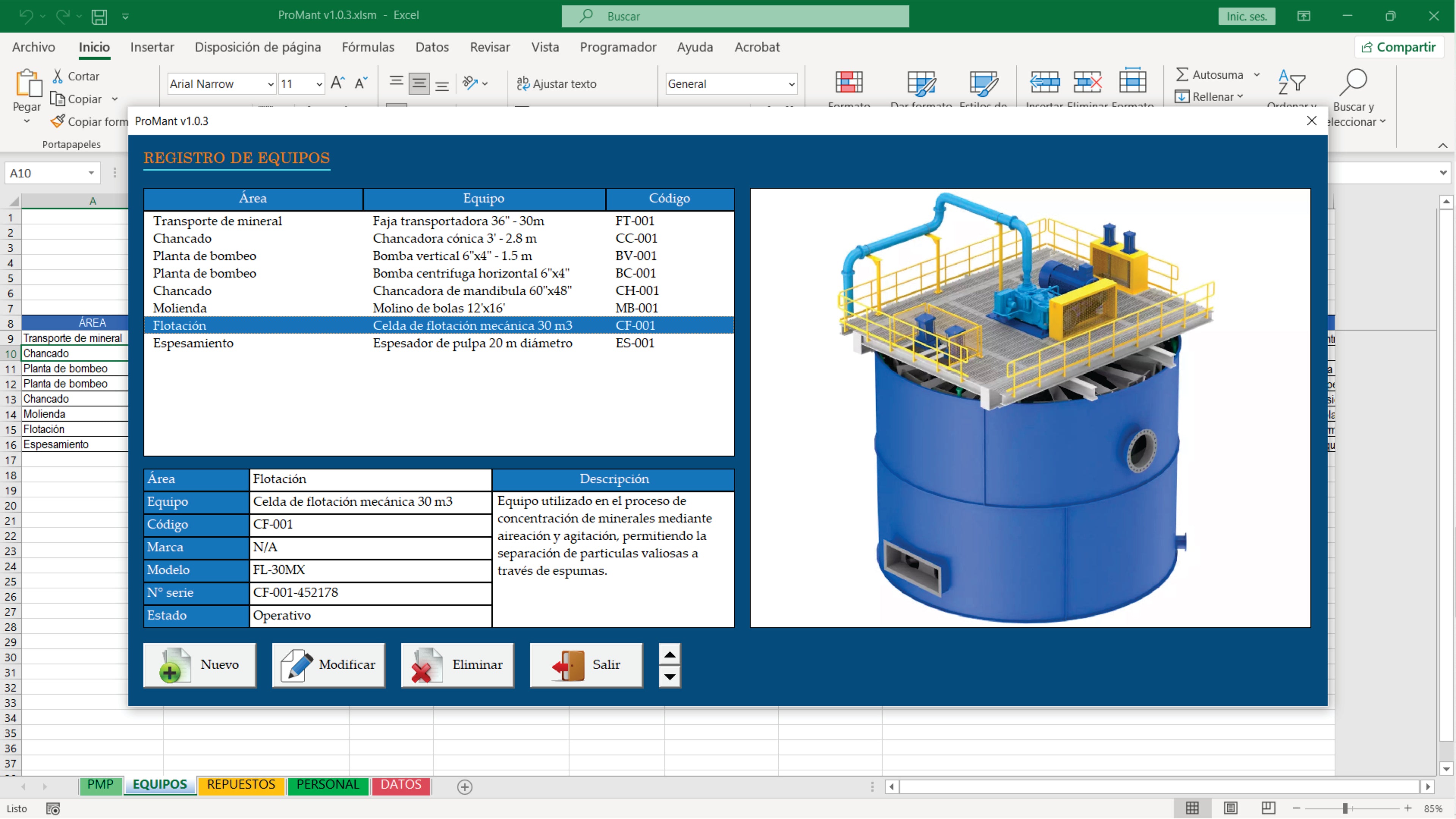Add a new sheet with plus icon
The image size is (1456, 819).
[464, 788]
